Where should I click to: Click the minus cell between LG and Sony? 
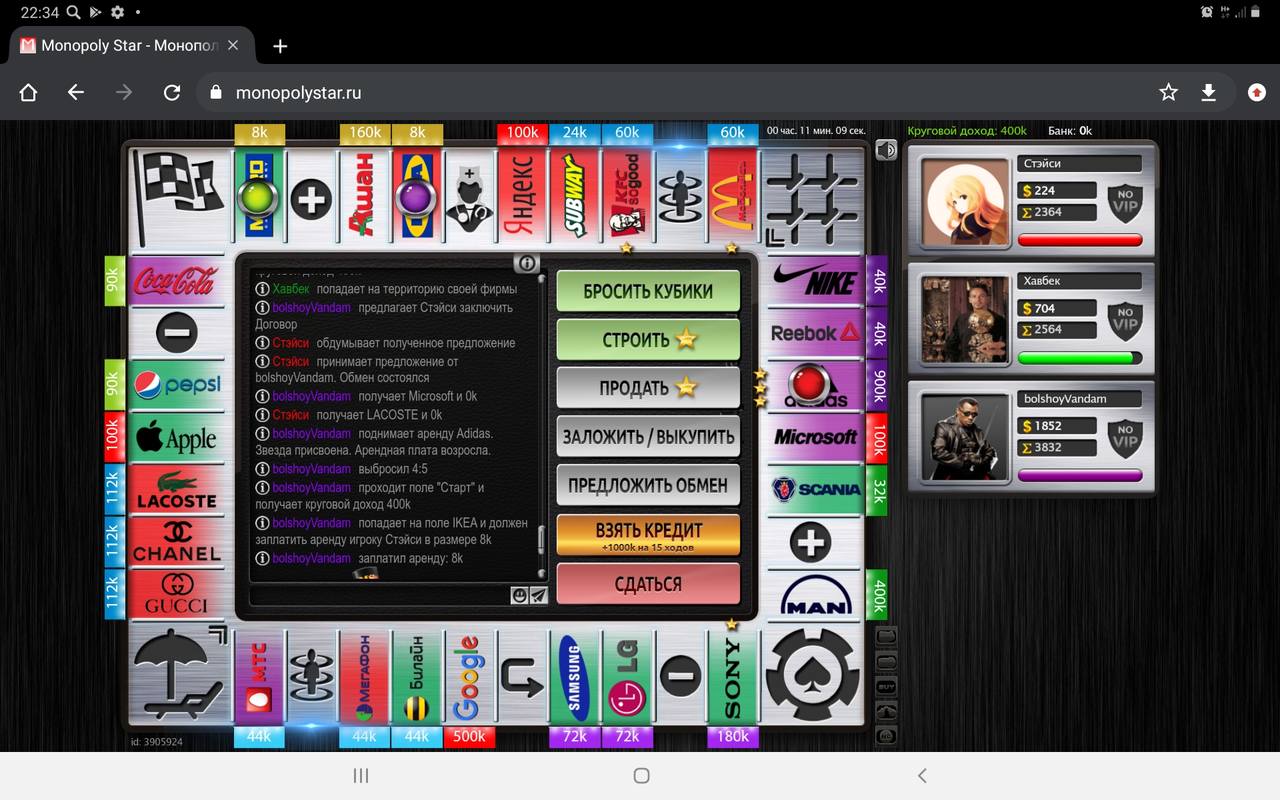point(680,676)
